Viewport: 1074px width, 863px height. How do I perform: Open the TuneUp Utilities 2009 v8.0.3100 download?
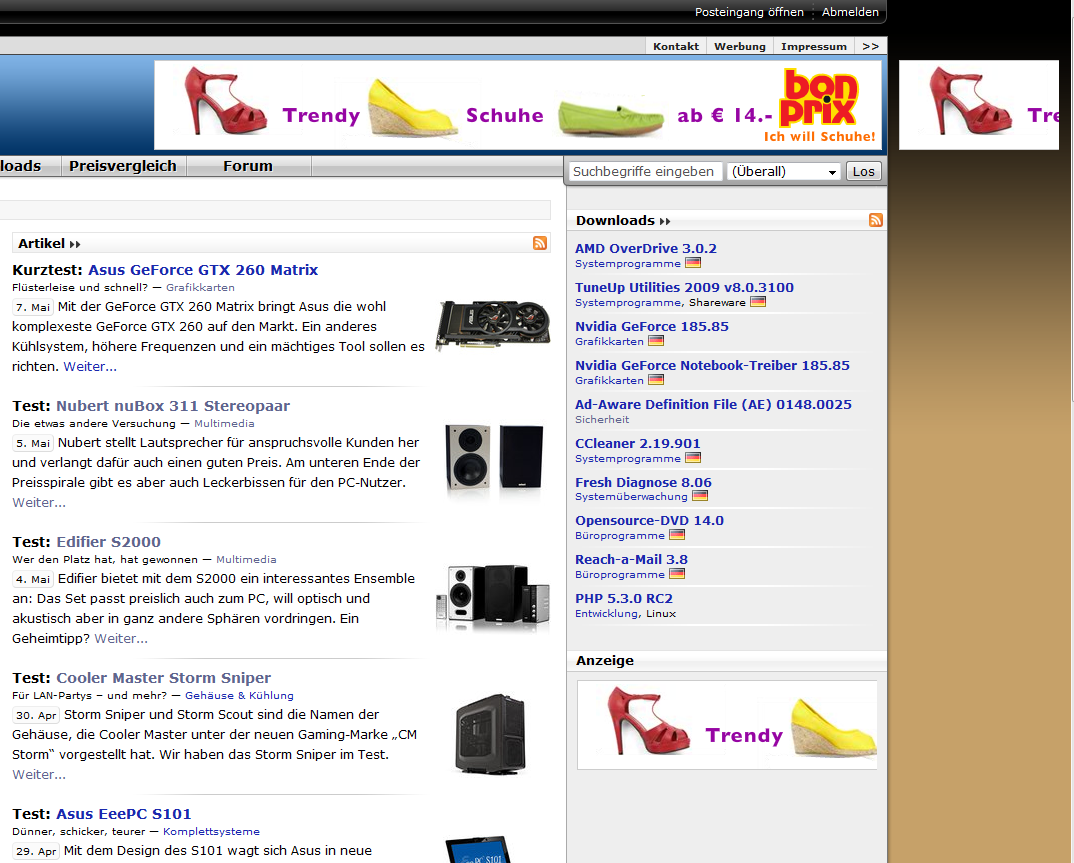[684, 288]
